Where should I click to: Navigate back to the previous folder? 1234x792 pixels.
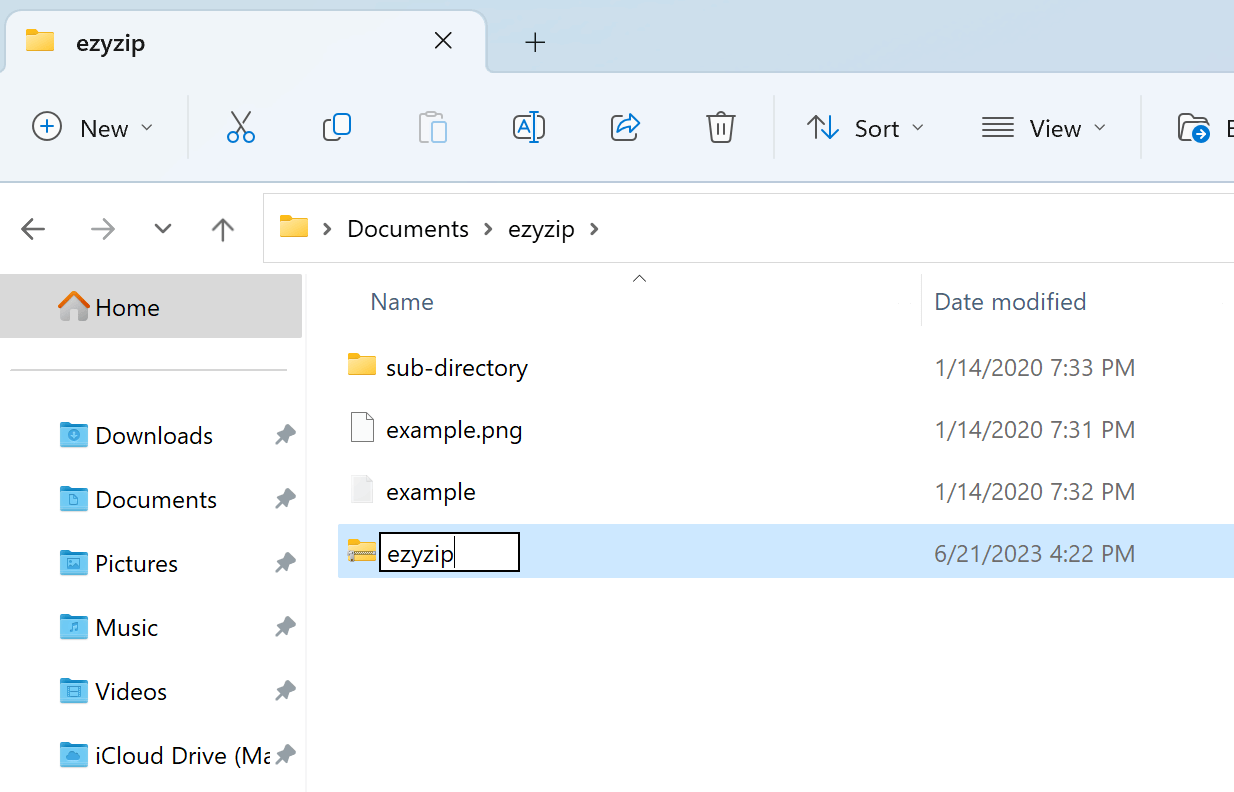[x=33, y=228]
